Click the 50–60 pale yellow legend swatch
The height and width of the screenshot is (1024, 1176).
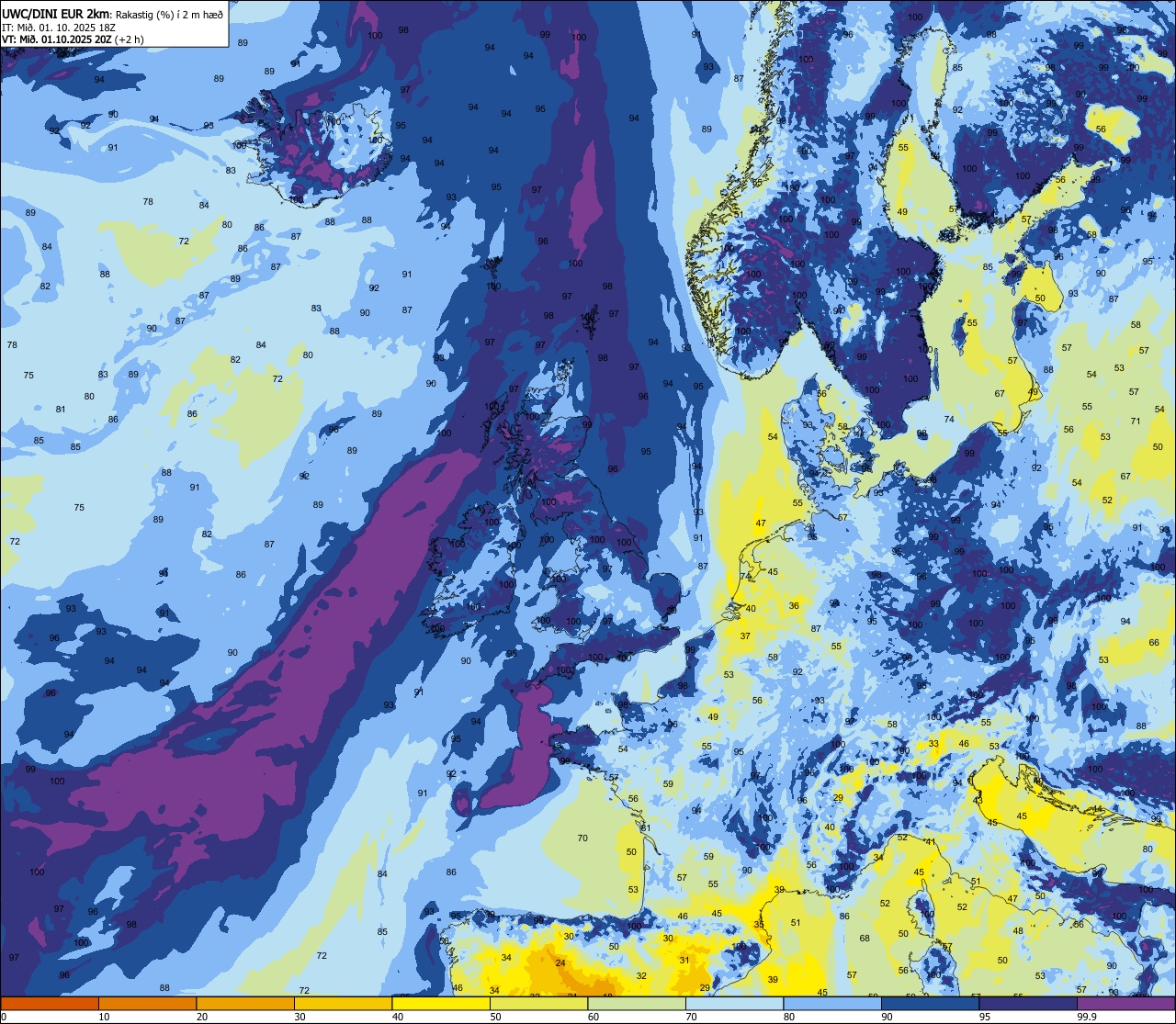tap(538, 1003)
